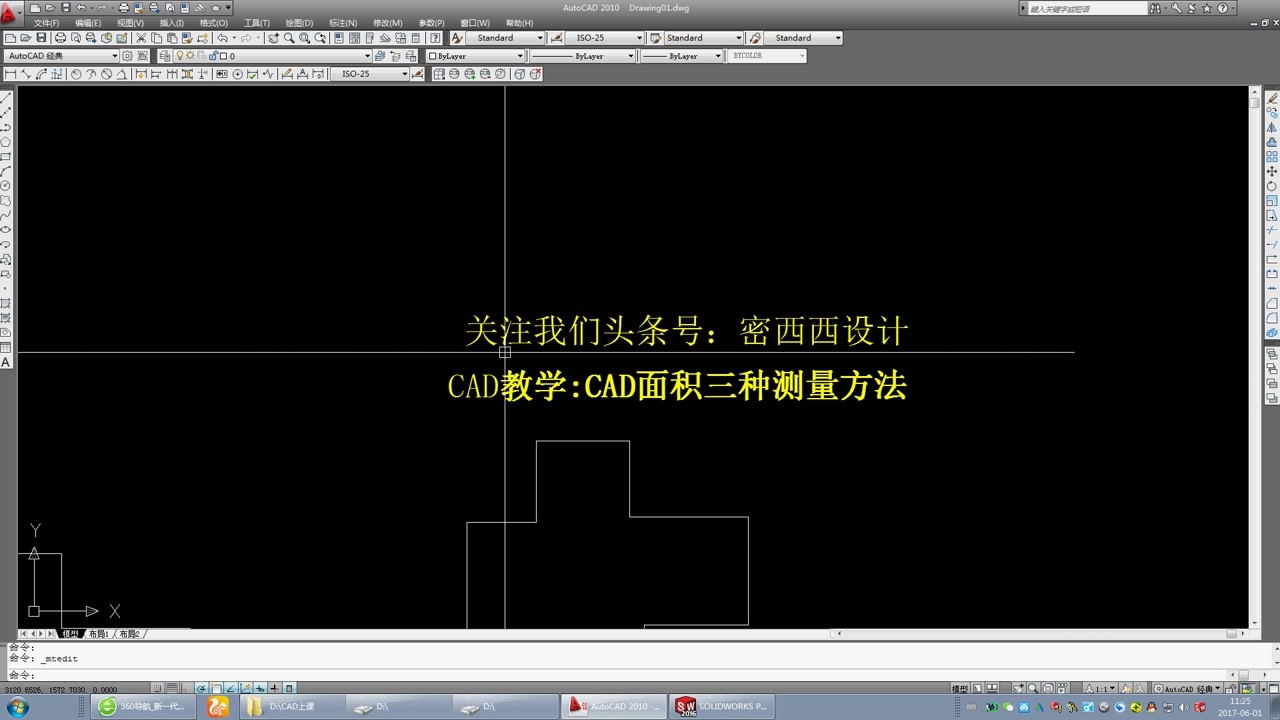This screenshot has height=720, width=1280.
Task: Click the Workspace settings gear icon
Action: click(x=127, y=56)
